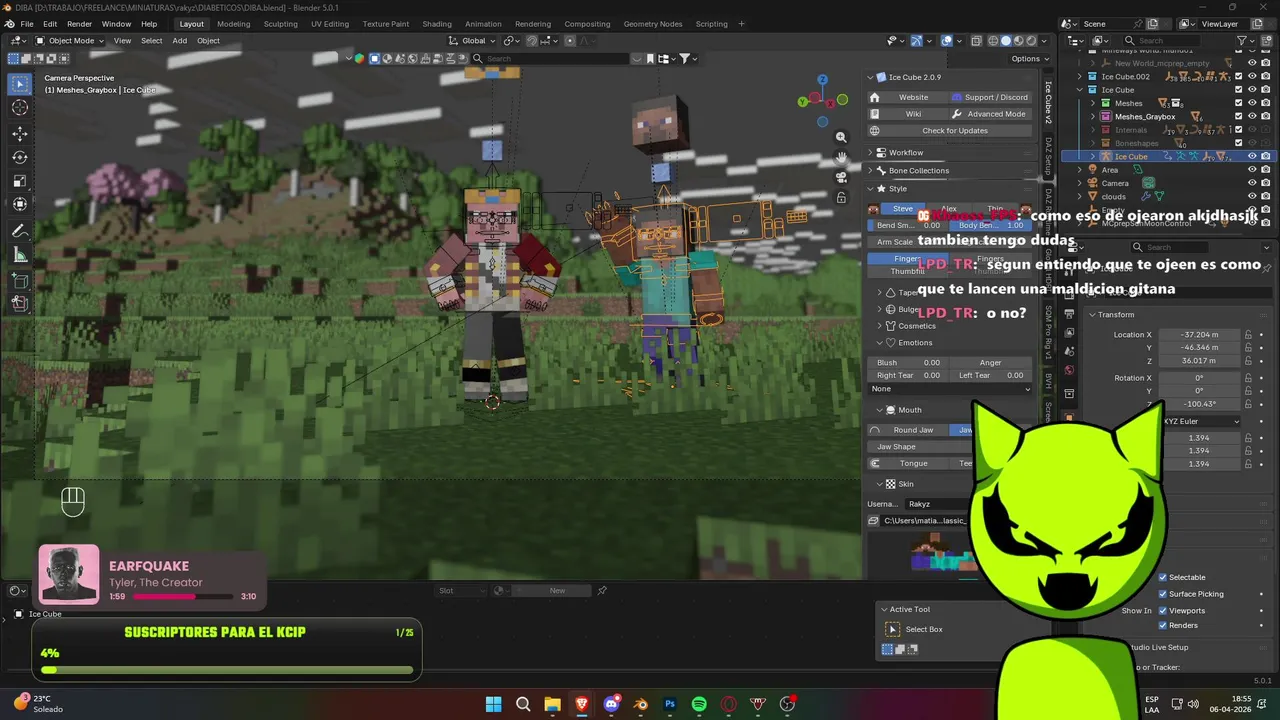Click the Windows Start button

click(493, 704)
